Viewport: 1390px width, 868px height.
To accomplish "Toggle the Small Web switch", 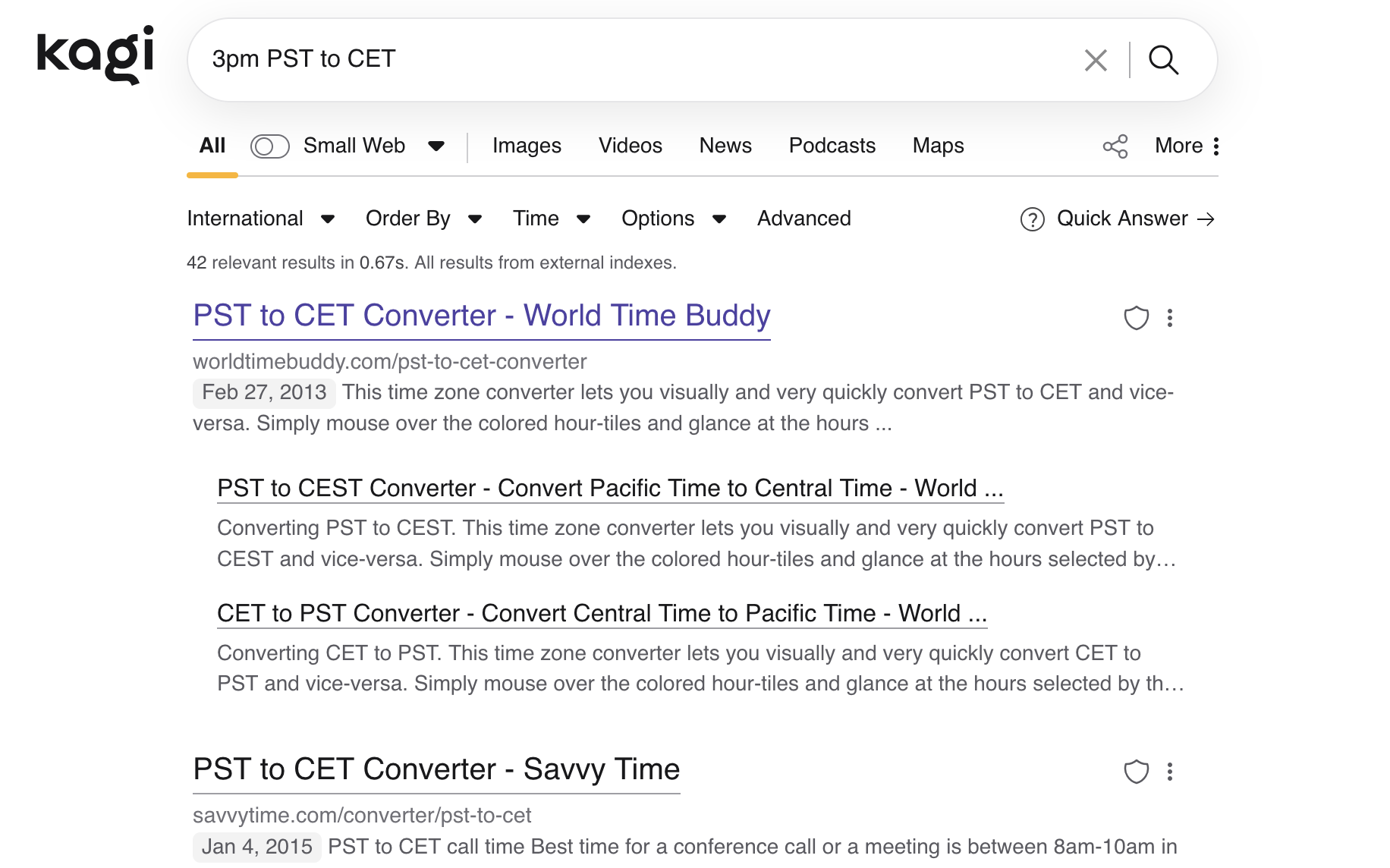I will [x=269, y=146].
